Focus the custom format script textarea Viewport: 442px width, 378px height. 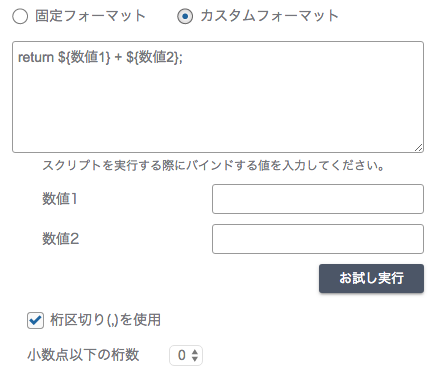pyautogui.click(x=218, y=97)
